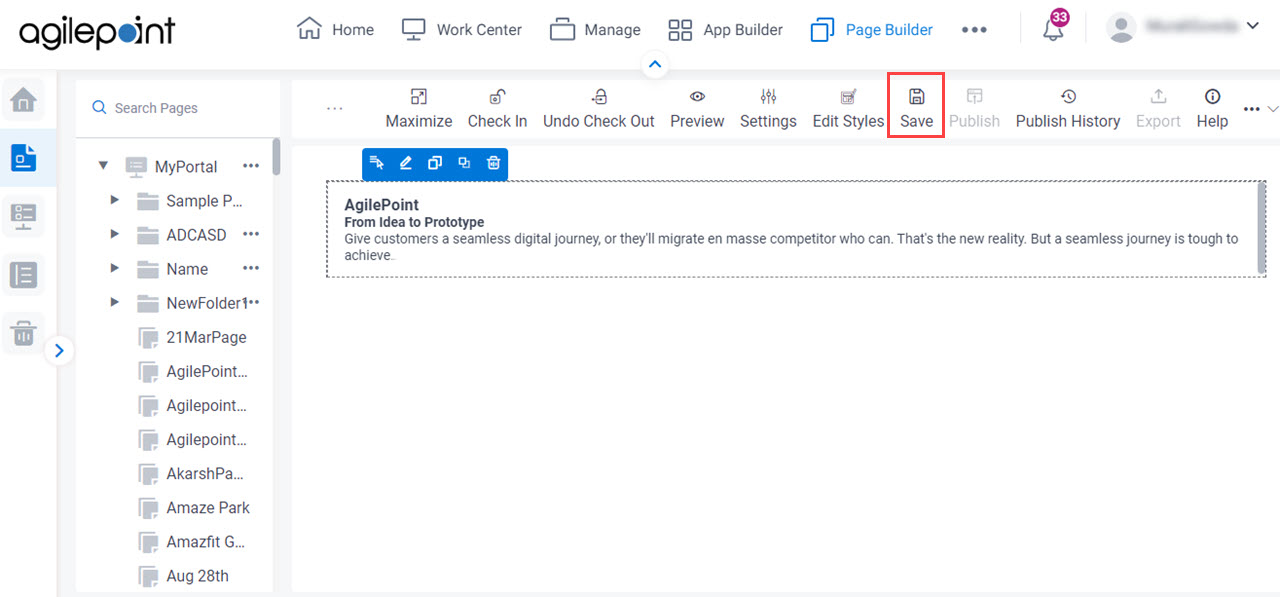Image resolution: width=1280 pixels, height=597 pixels.
Task: Open Publish History
Action: [x=1068, y=109]
